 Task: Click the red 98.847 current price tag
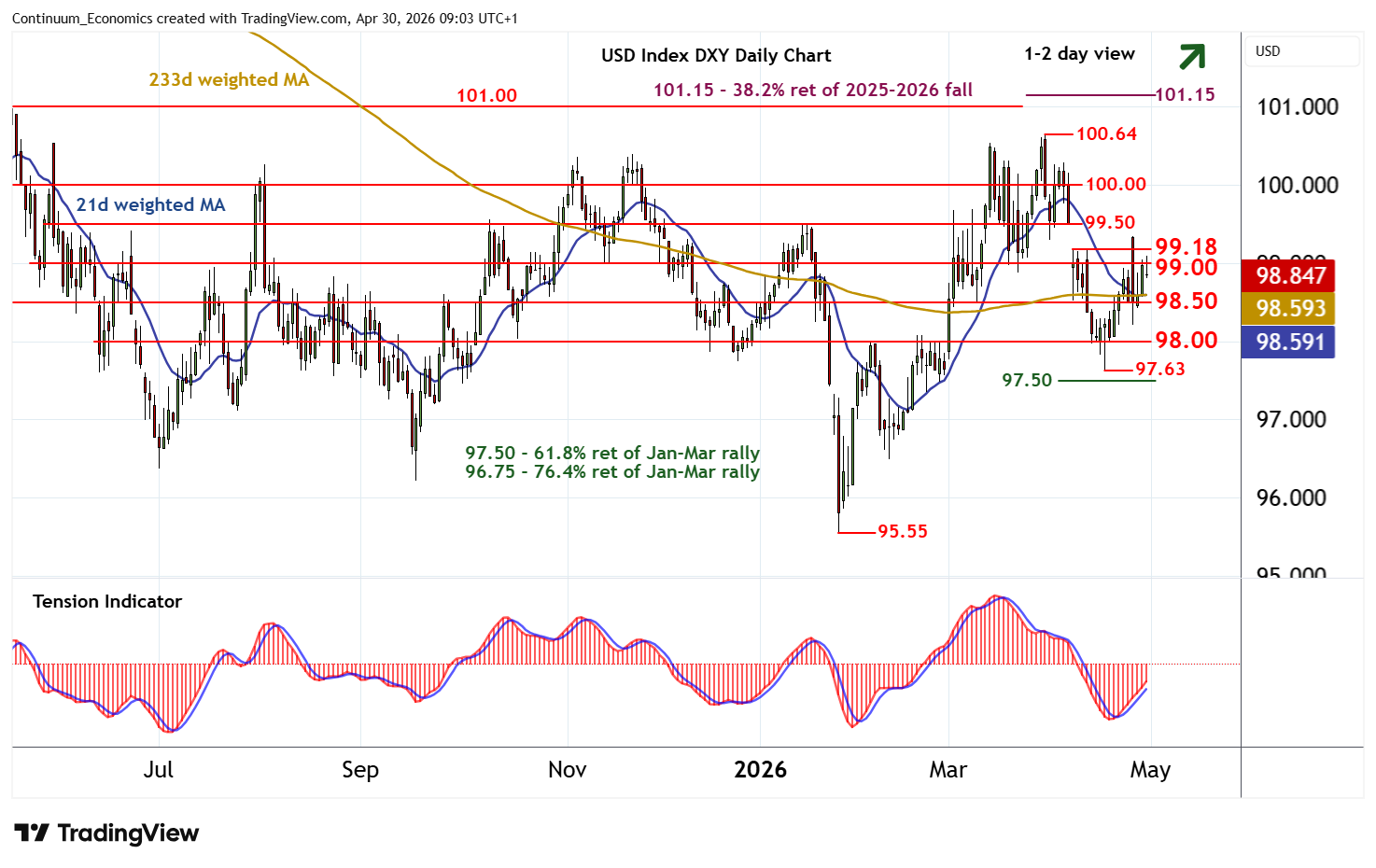click(x=1289, y=275)
